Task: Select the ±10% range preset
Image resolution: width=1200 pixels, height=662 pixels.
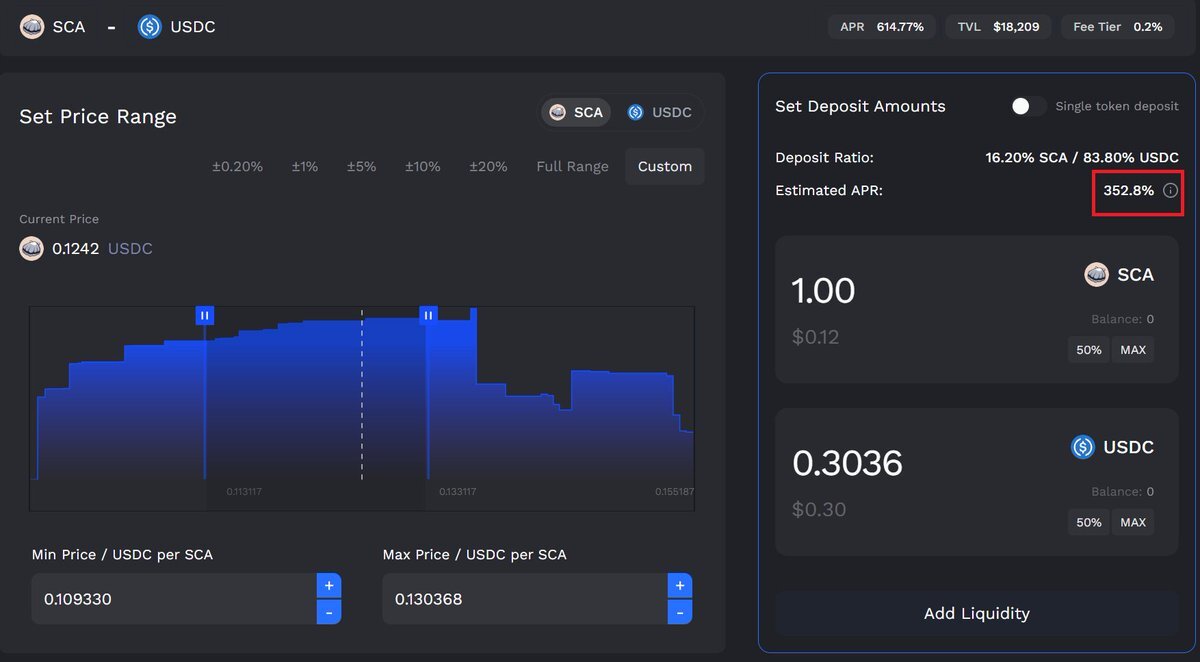Action: click(x=423, y=167)
